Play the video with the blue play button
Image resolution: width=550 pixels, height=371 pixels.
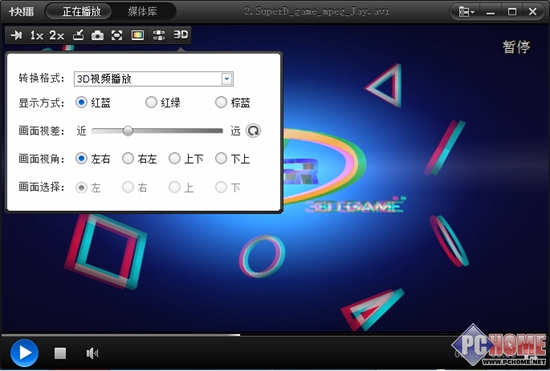click(x=25, y=353)
